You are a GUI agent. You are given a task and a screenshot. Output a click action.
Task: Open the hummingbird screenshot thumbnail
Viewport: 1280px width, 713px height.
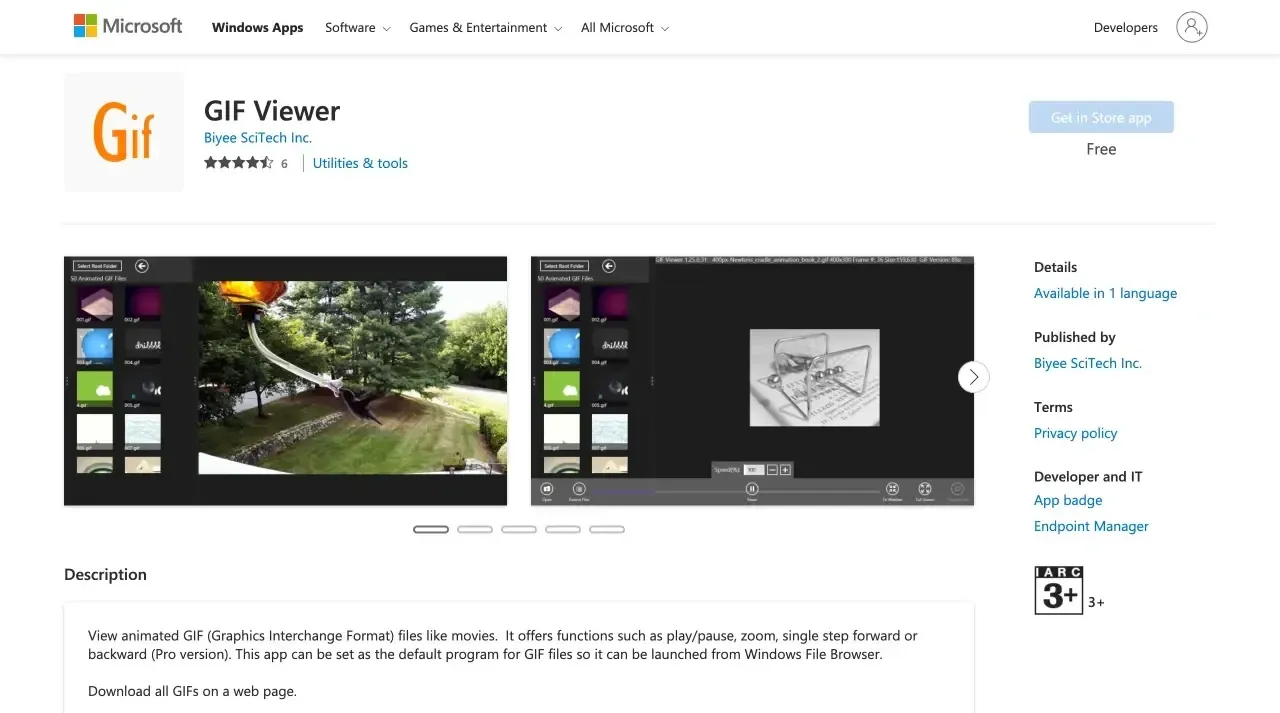point(285,381)
